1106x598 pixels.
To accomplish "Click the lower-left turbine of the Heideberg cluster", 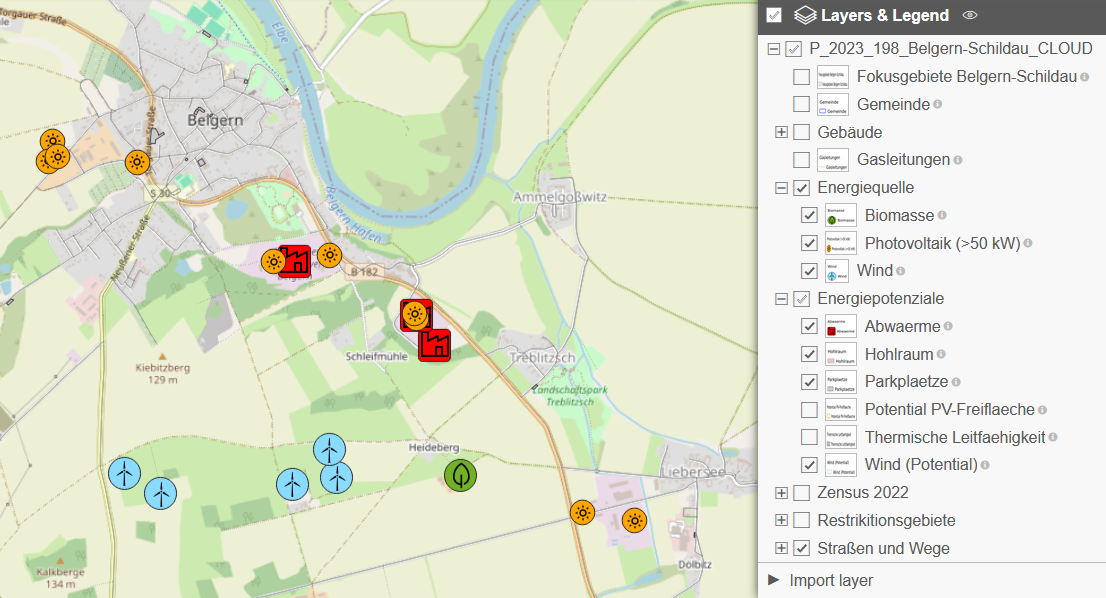I will point(293,484).
